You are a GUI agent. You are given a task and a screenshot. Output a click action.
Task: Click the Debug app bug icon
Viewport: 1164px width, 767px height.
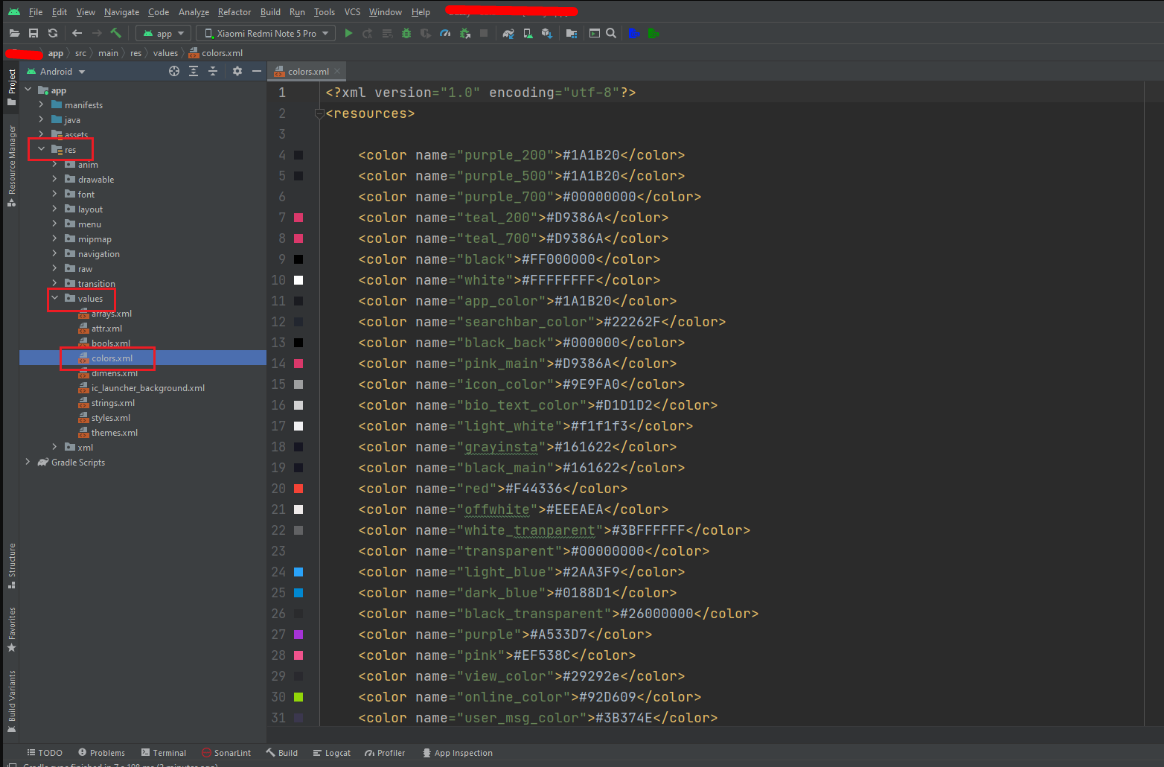(406, 33)
